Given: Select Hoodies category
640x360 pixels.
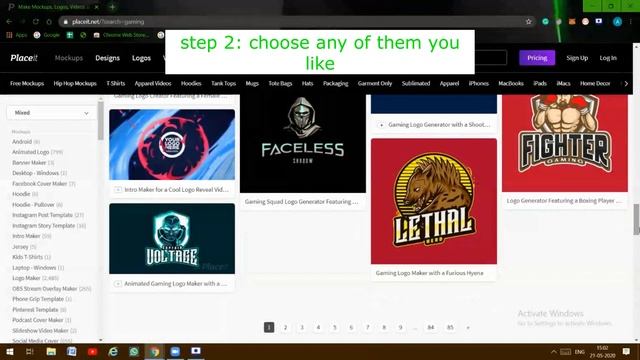Looking at the screenshot, I should coord(191,83).
